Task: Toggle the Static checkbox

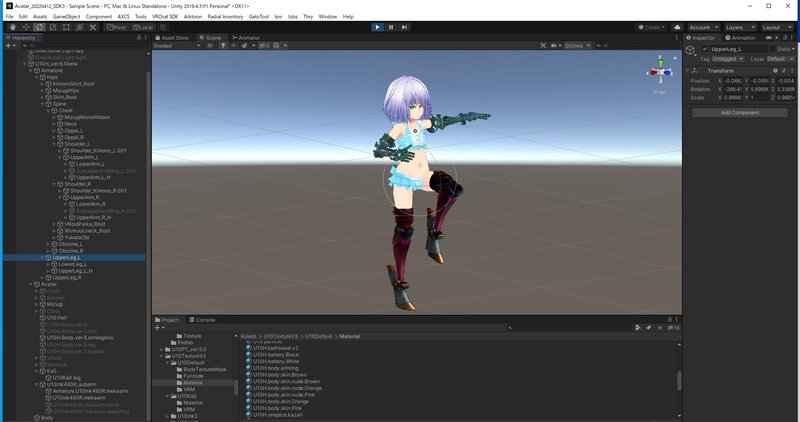Action: coord(770,49)
